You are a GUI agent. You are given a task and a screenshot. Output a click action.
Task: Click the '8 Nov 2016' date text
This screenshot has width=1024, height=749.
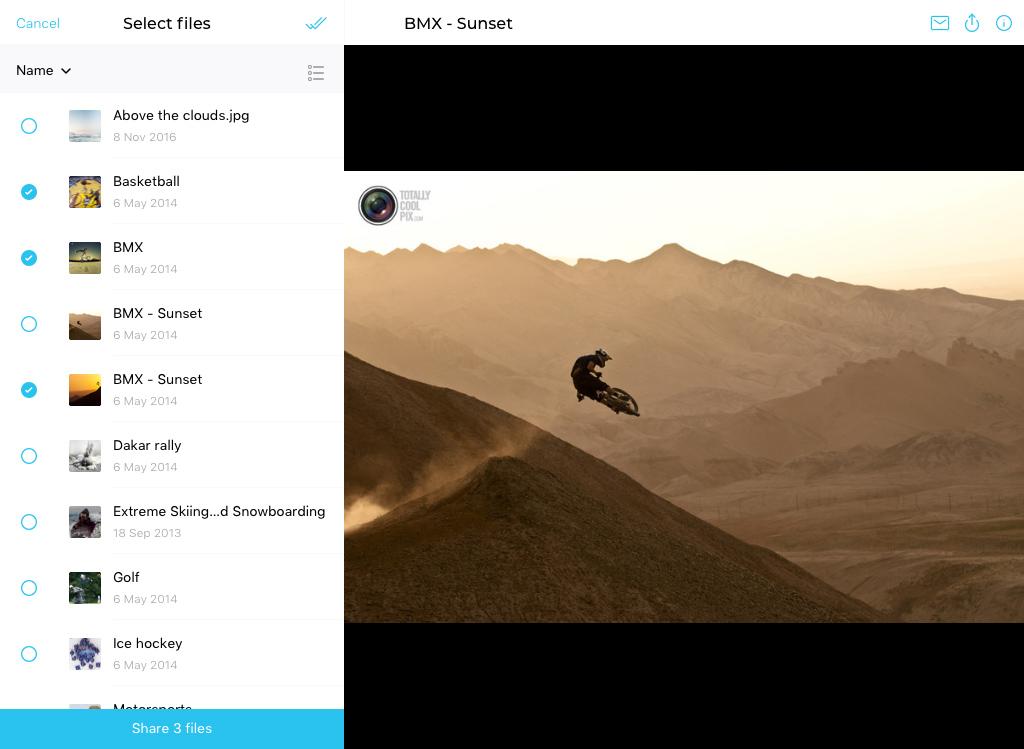[144, 137]
